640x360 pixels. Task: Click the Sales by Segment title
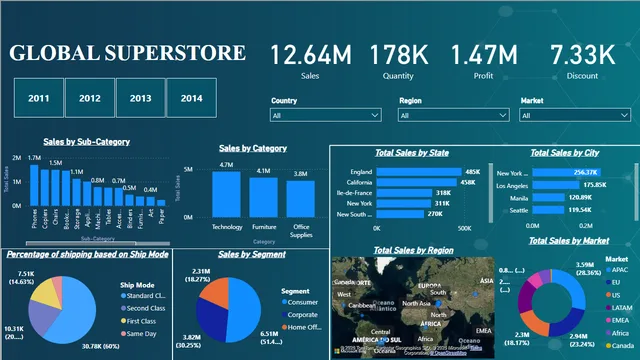pyautogui.click(x=252, y=254)
